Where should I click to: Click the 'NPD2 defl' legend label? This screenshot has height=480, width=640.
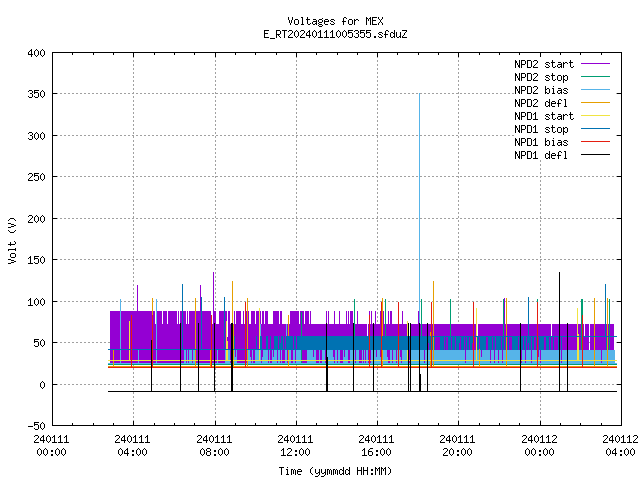pyautogui.click(x=541, y=103)
